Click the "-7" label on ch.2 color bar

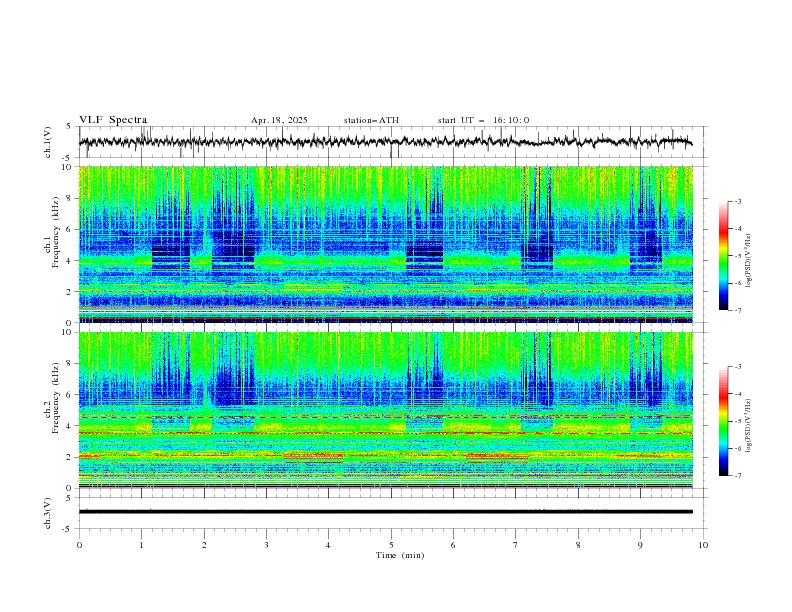738,476
